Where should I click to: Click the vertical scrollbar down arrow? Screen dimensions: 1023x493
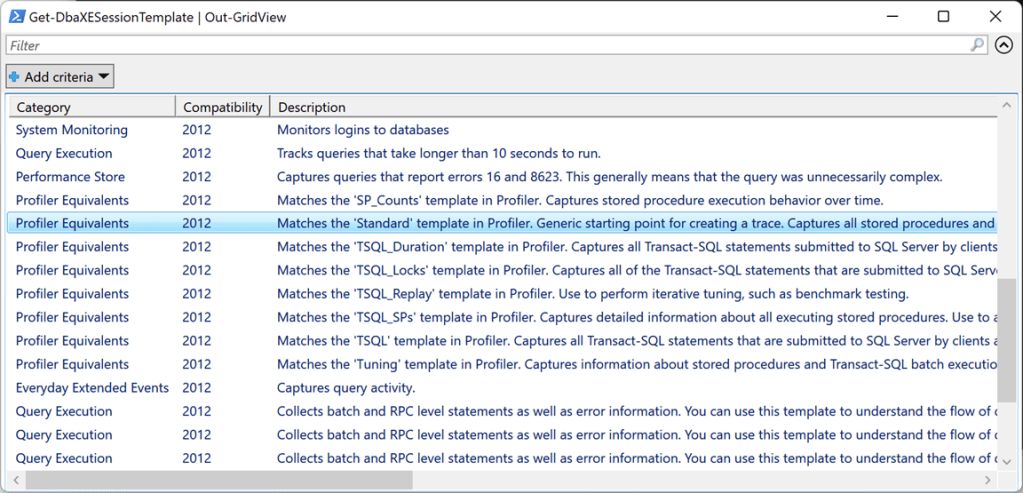[x=1006, y=459]
